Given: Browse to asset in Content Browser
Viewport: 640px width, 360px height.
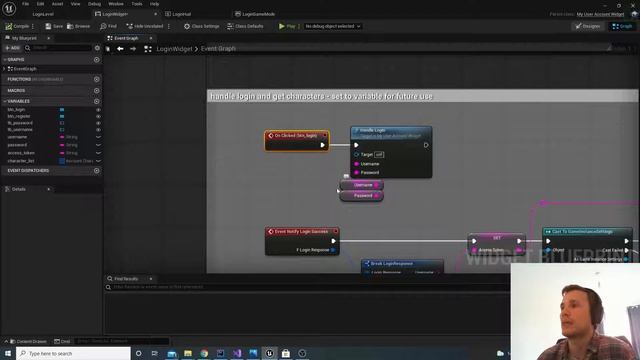Looking at the screenshot, I should click(78, 26).
